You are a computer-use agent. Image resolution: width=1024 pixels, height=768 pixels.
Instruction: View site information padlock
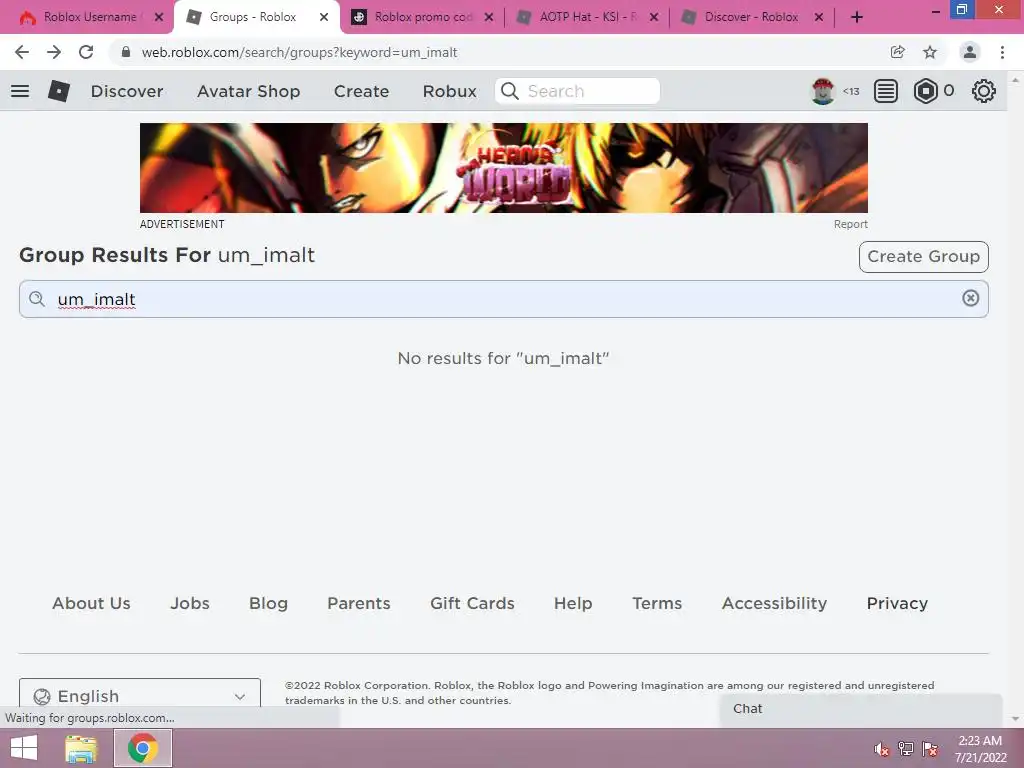(126, 52)
